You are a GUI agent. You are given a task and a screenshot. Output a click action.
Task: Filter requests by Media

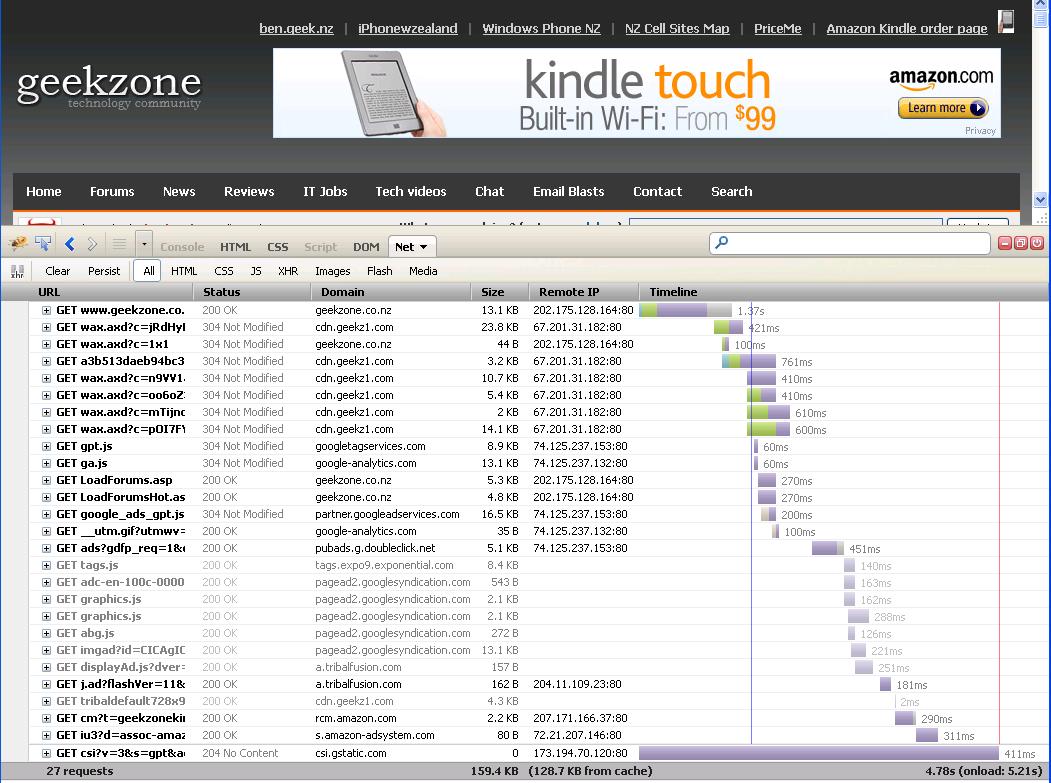(x=423, y=271)
